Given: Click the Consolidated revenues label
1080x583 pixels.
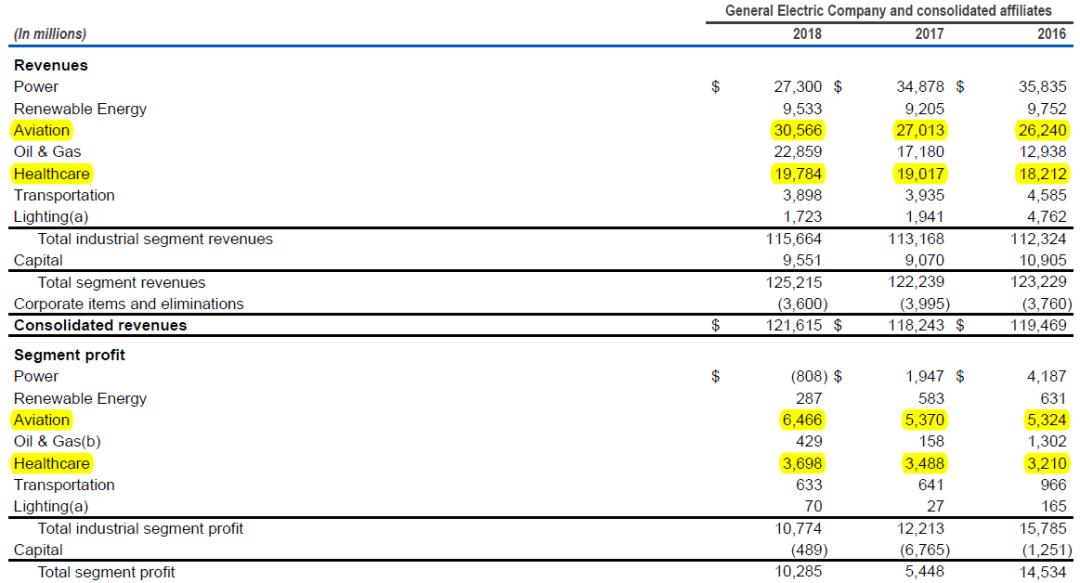Looking at the screenshot, I should (x=101, y=325).
